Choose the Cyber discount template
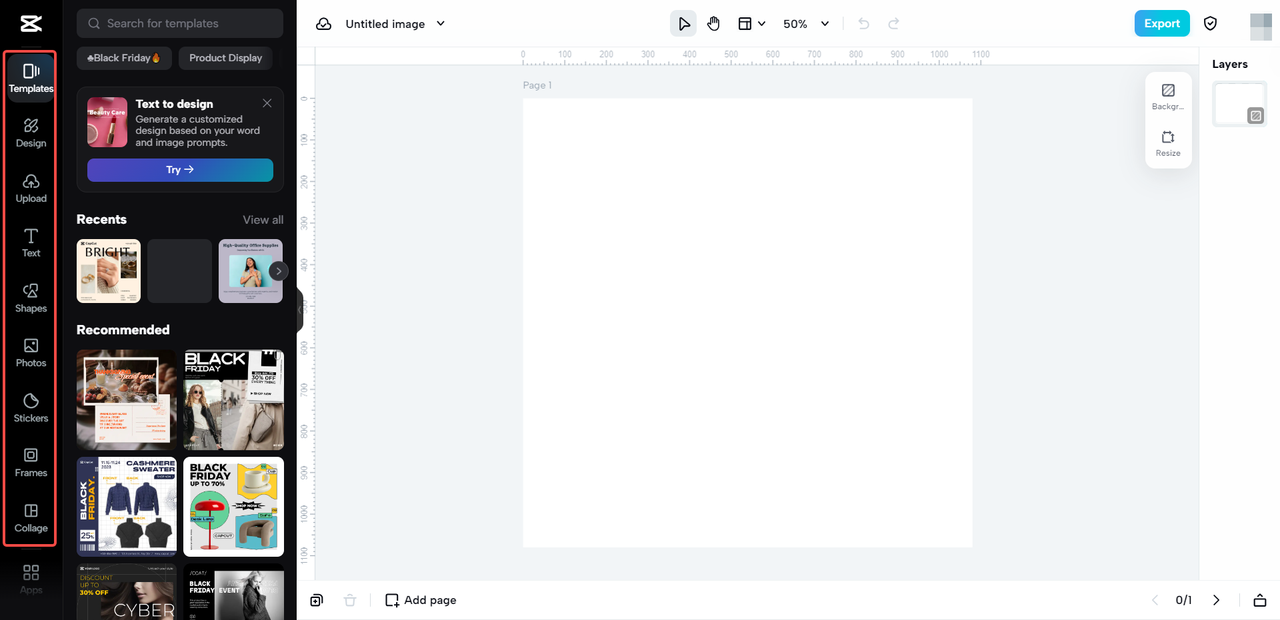This screenshot has height=620, width=1280. click(x=127, y=592)
